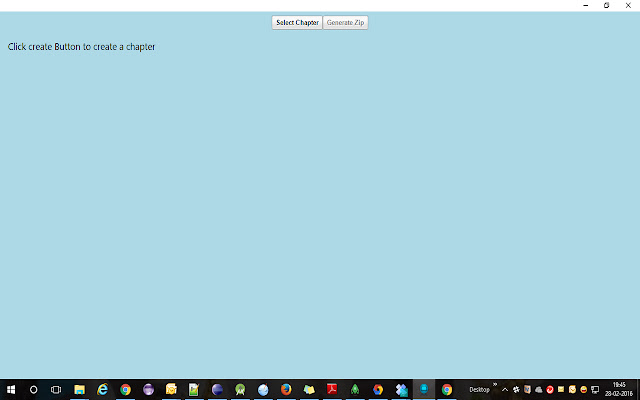Click the Select Chapter button
The image size is (640, 400).
point(297,22)
